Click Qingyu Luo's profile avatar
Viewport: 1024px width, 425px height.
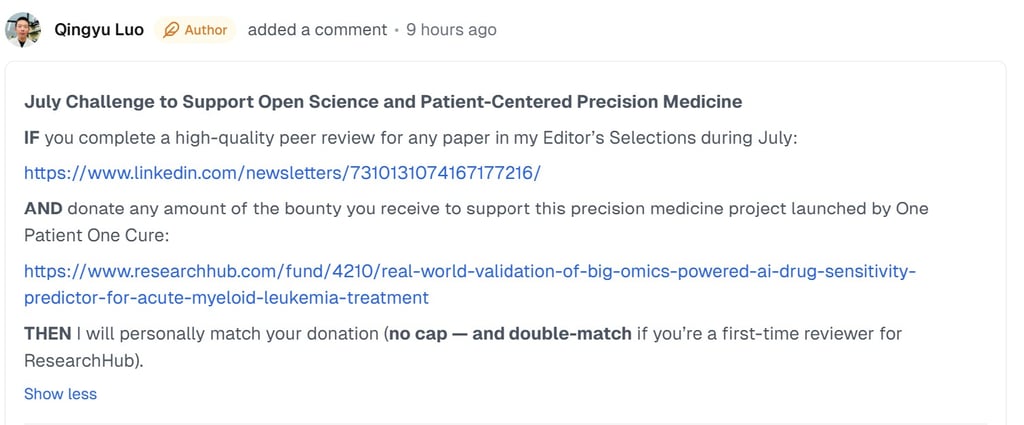coord(23,30)
